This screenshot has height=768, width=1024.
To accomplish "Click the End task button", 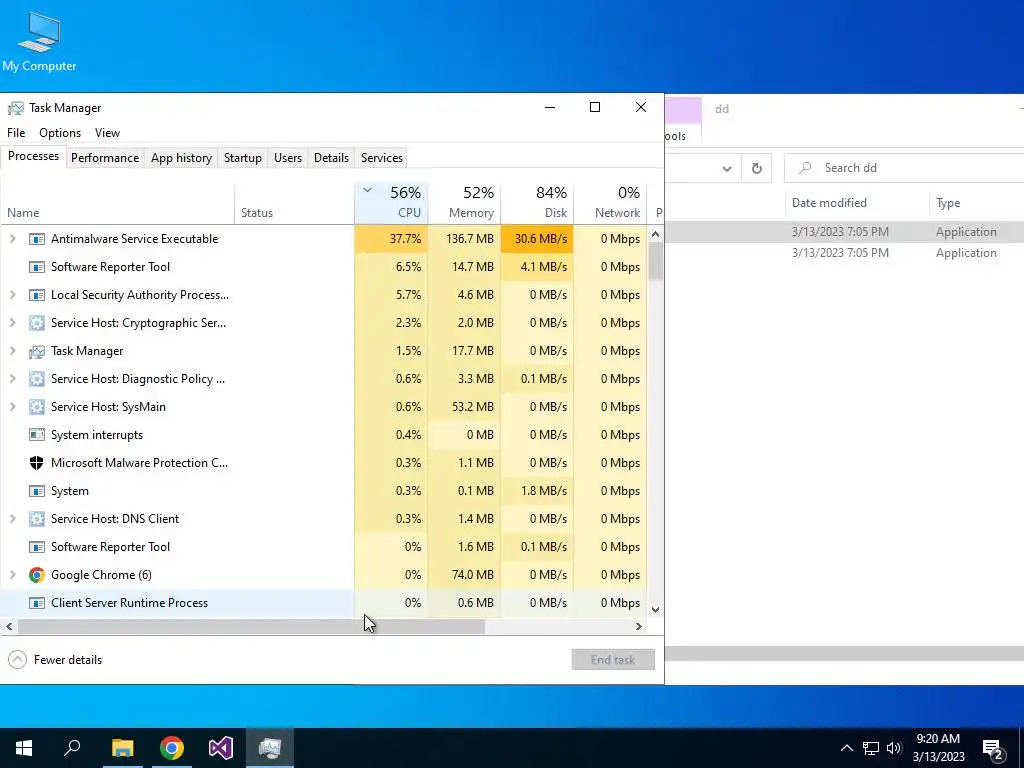I will 613,660.
